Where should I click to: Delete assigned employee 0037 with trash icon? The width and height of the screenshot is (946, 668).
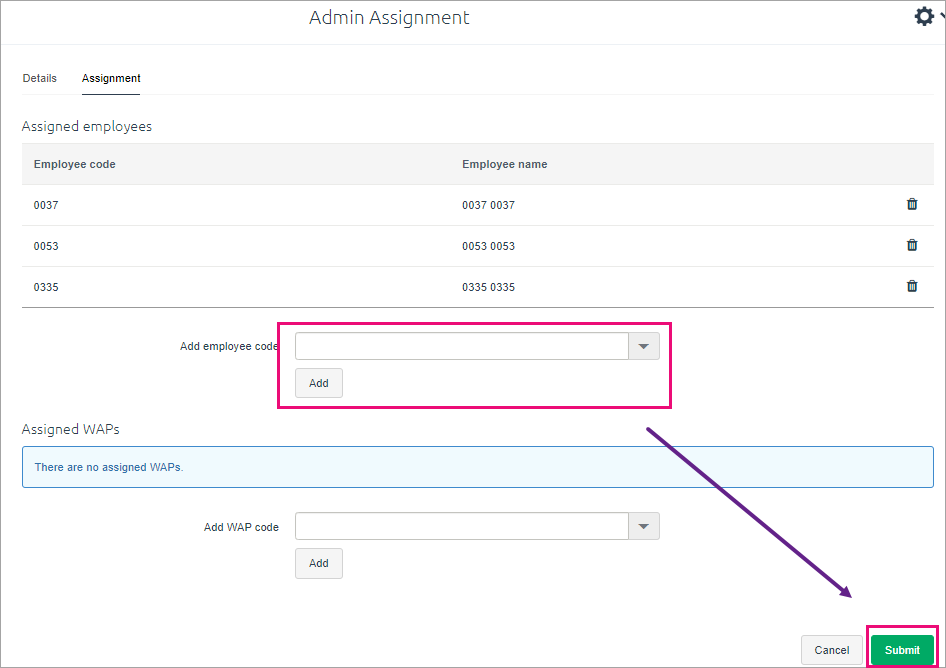tap(912, 204)
